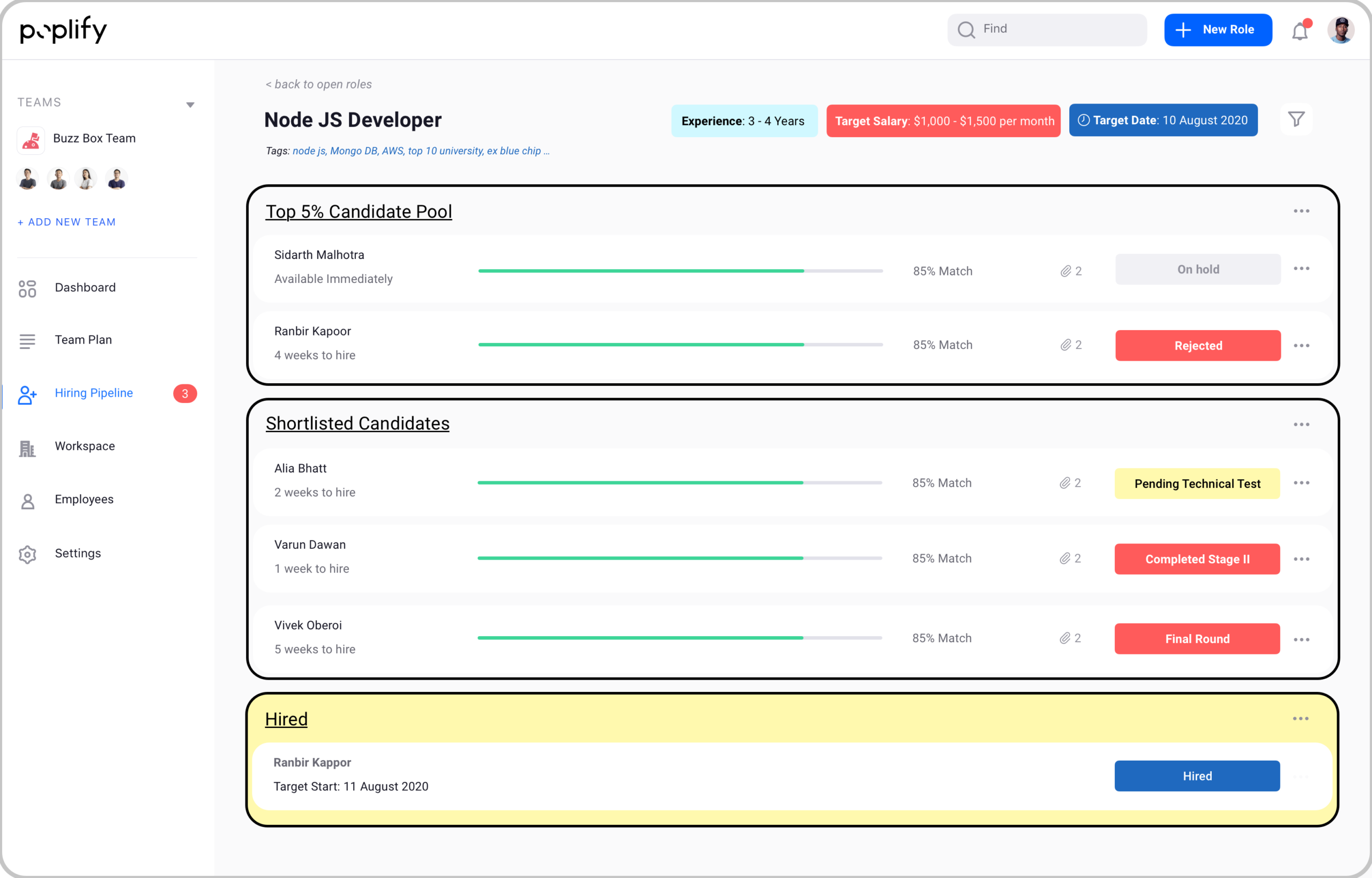Go to Employees in sidebar
1372x878 pixels.
[x=84, y=500]
